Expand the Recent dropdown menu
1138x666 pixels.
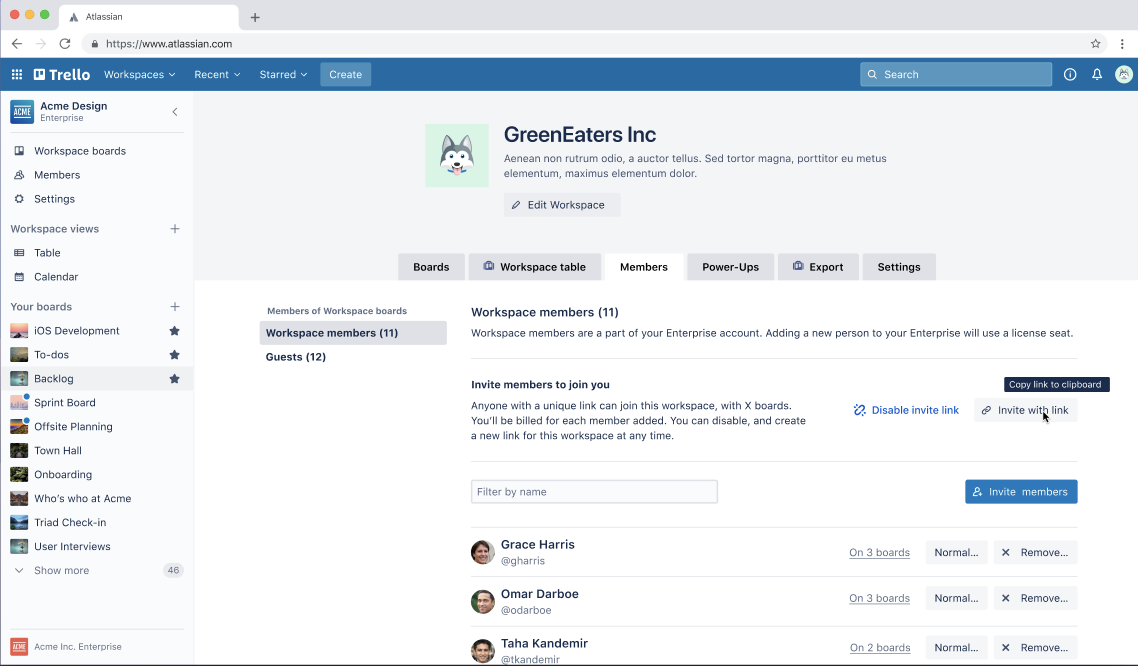pyautogui.click(x=217, y=74)
